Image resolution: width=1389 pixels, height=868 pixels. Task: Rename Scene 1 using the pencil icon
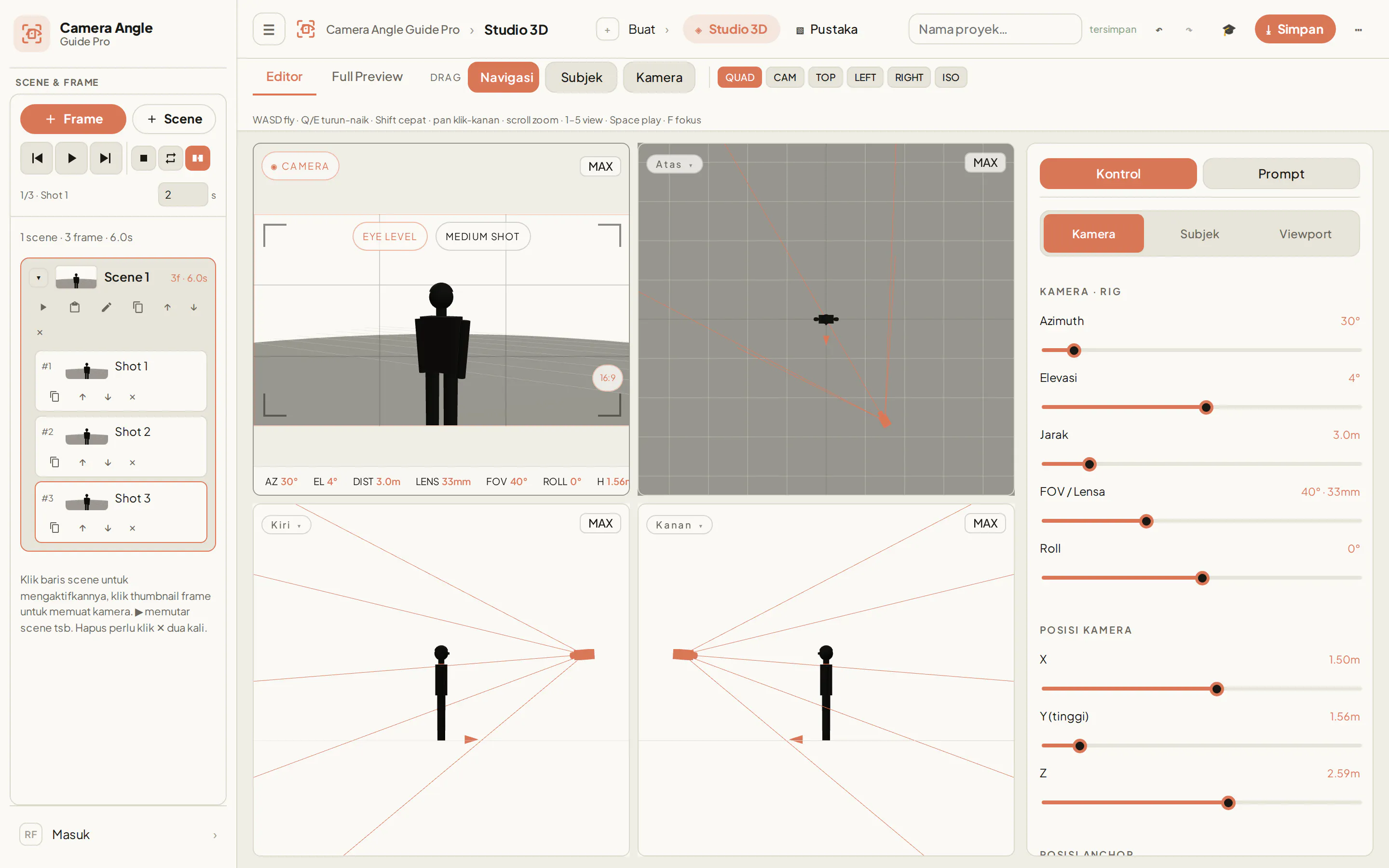[106, 307]
